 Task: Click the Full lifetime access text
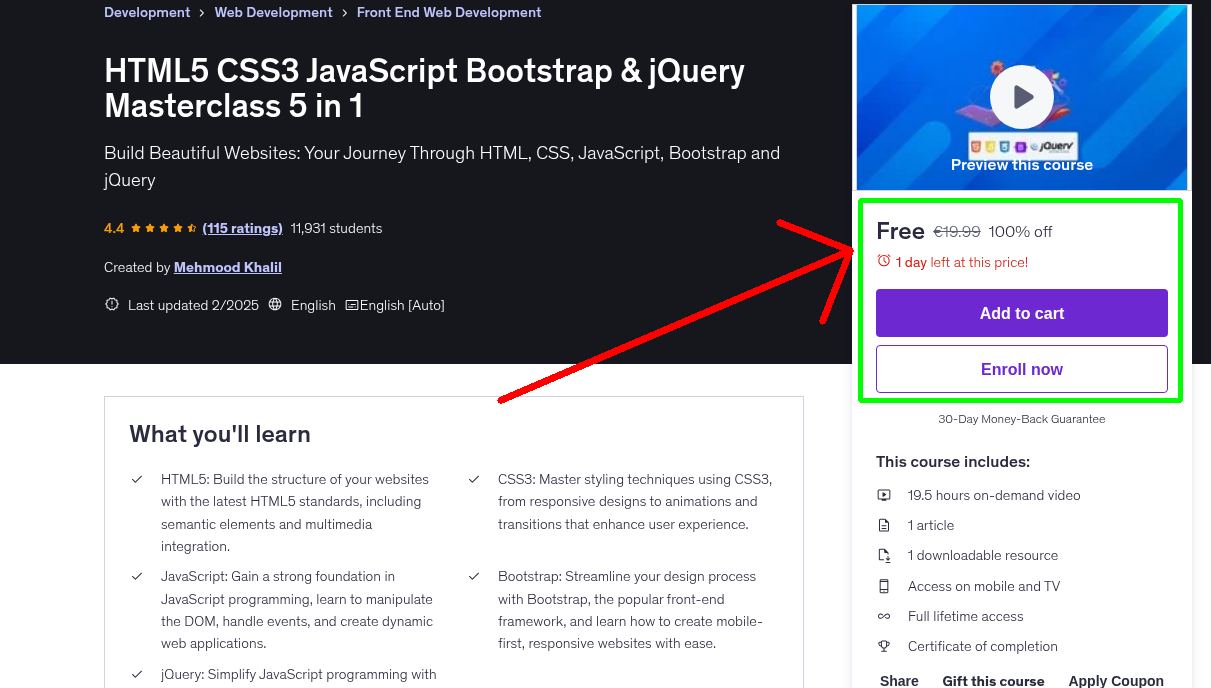[966, 616]
